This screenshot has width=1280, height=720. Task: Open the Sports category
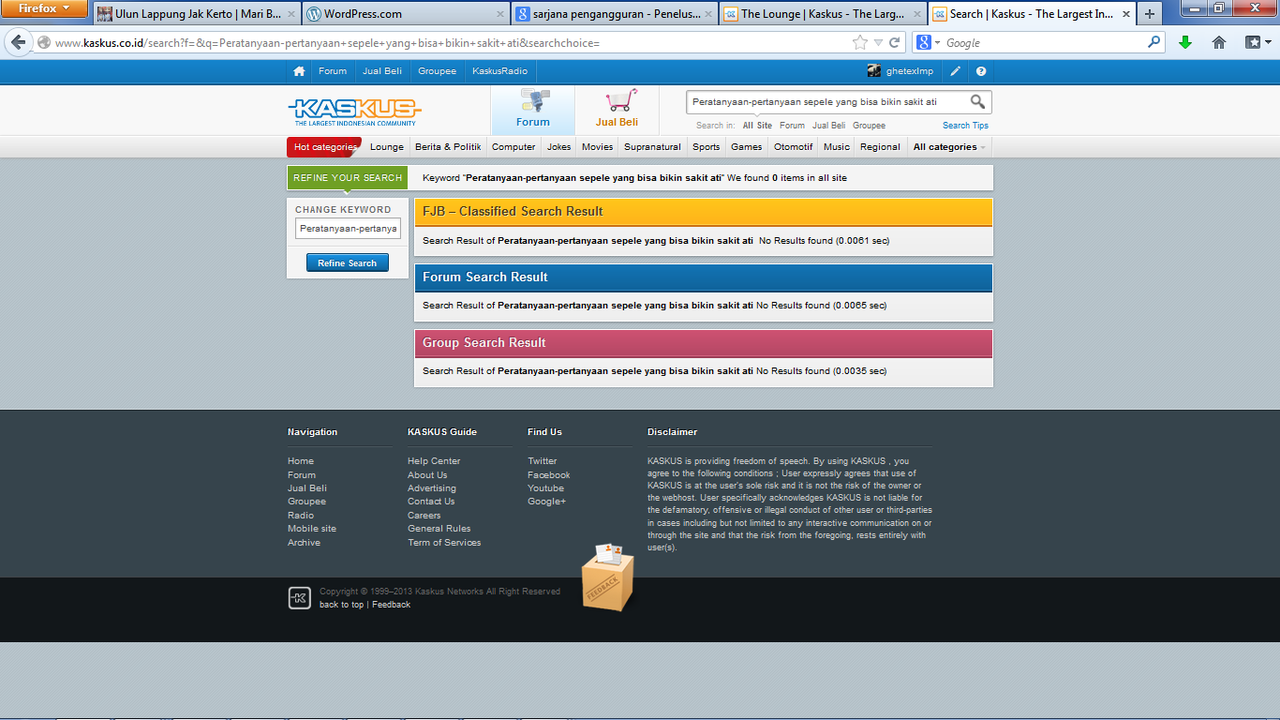(x=706, y=147)
